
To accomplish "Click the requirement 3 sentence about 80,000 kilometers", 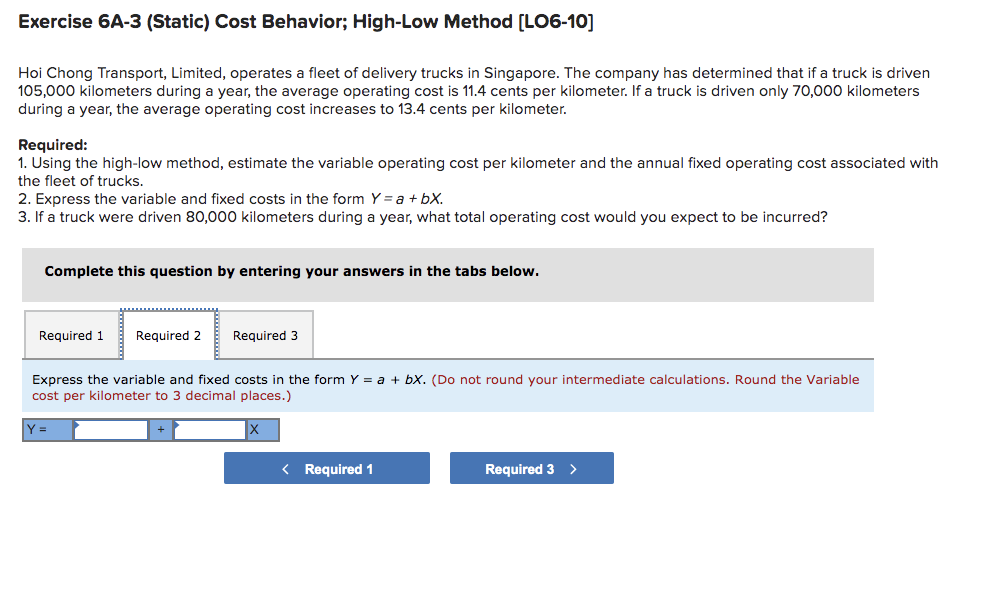I will (x=422, y=217).
